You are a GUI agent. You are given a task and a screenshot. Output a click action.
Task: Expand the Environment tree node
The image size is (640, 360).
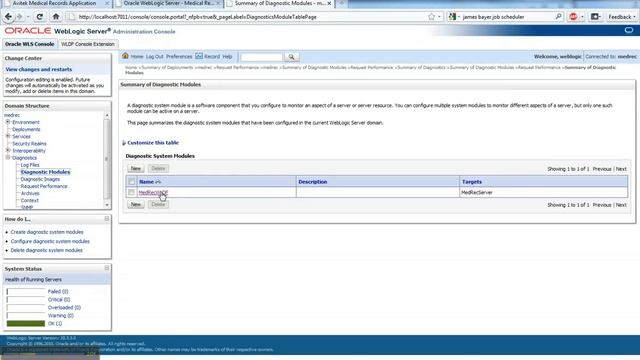(8, 122)
